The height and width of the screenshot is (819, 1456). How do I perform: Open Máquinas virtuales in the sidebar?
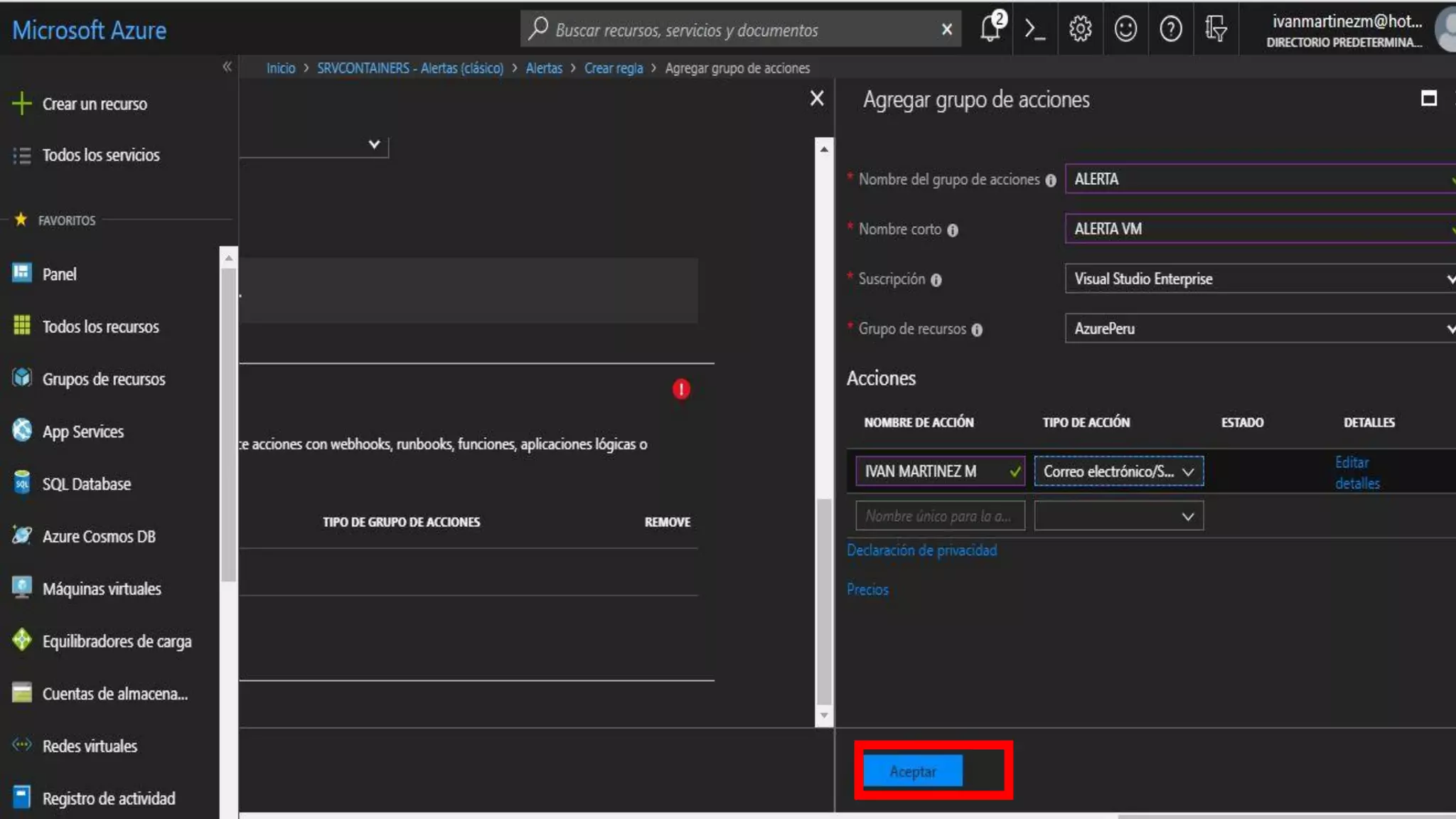pos(102,589)
